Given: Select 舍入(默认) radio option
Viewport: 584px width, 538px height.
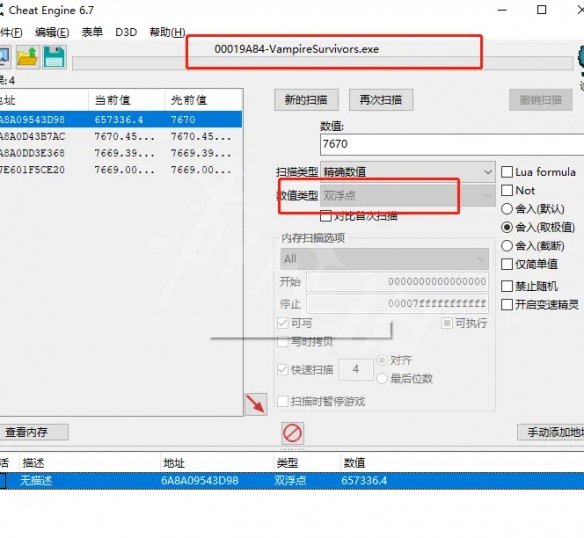Looking at the screenshot, I should point(507,209).
